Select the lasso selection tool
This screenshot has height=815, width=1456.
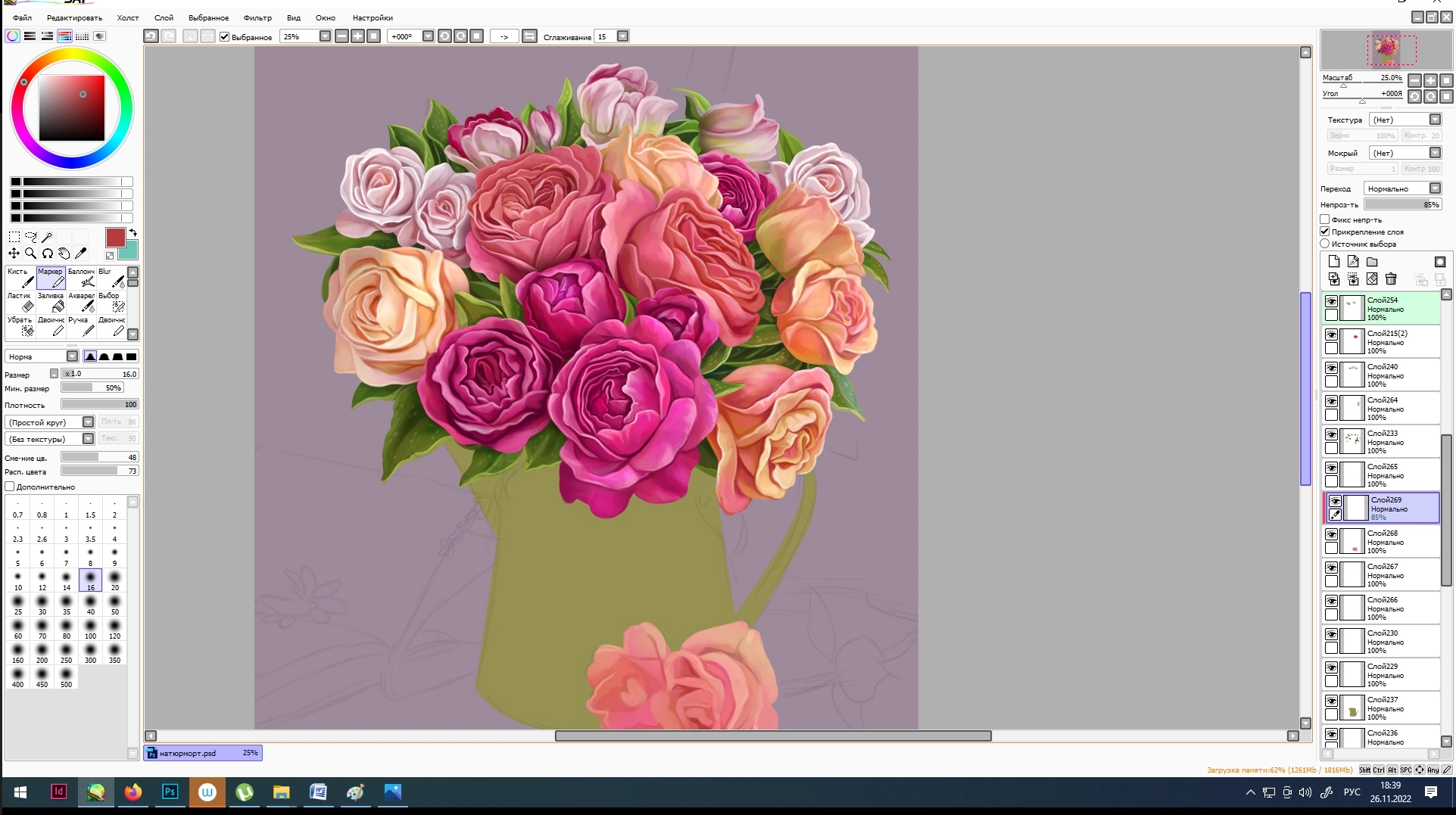pos(31,237)
